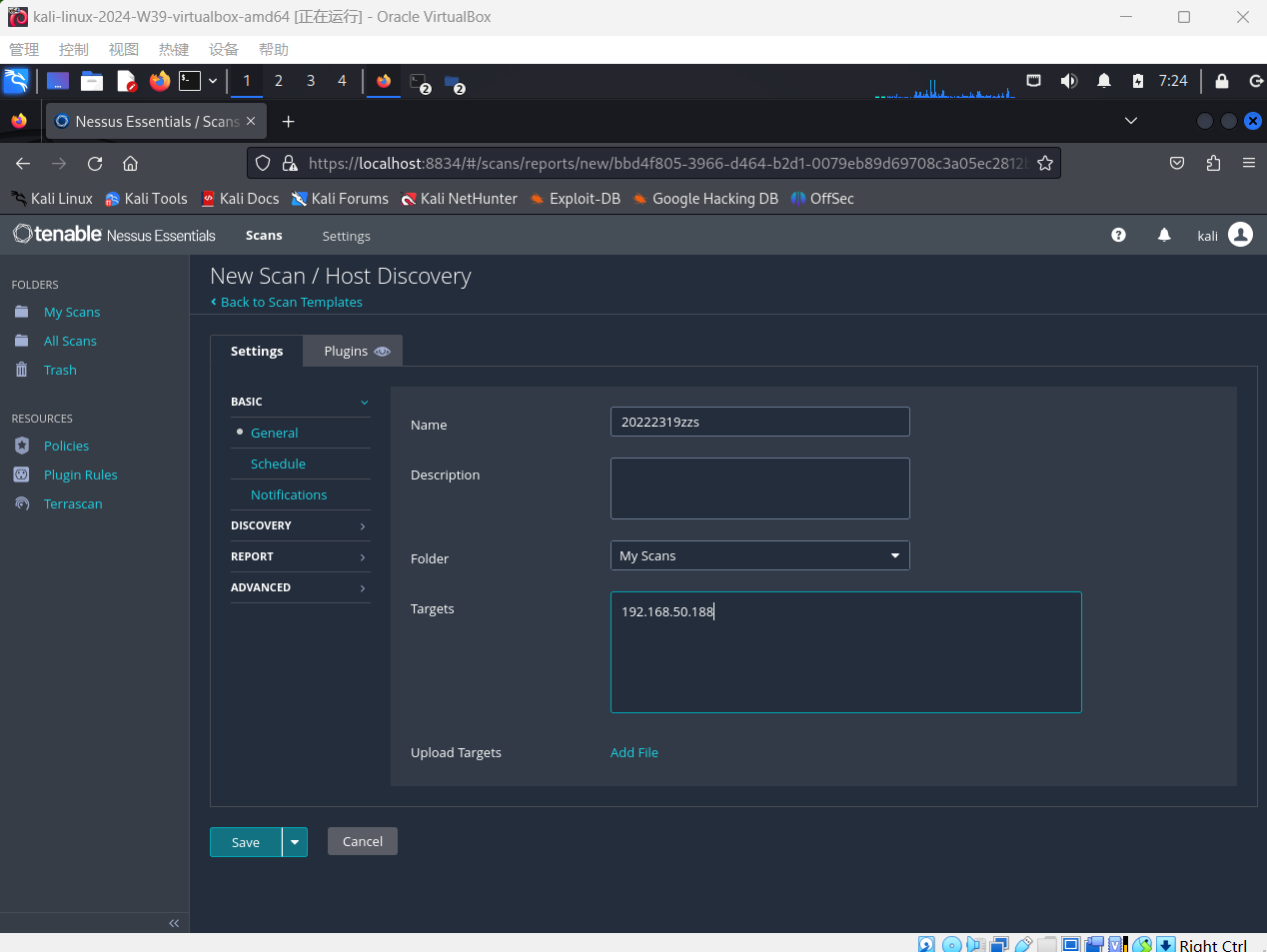1267x952 pixels.
Task: Click the Plugin Rules icon
Action: (22, 475)
